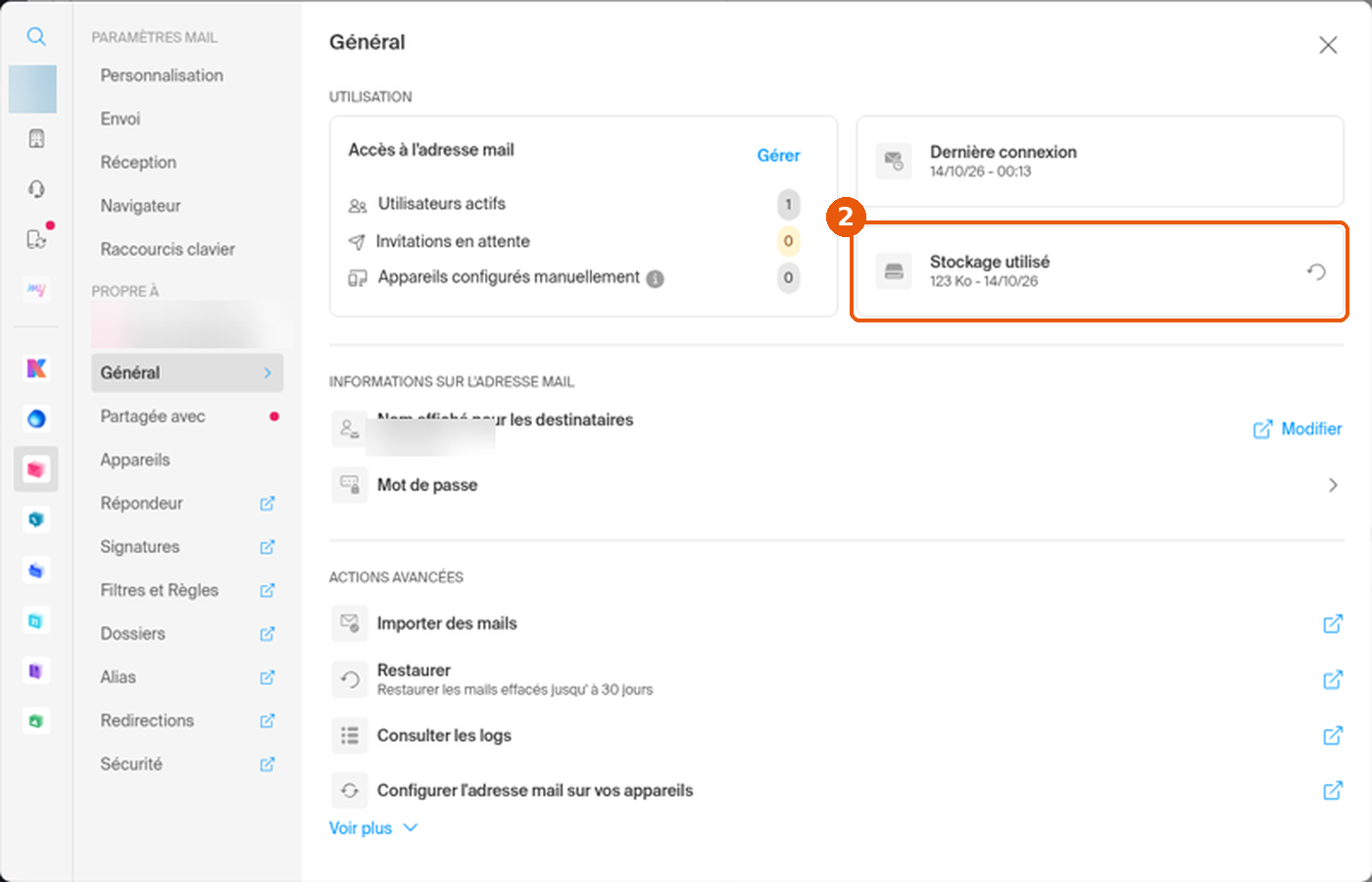Close the Général settings panel
The height and width of the screenshot is (882, 1372).
pyautogui.click(x=1328, y=45)
